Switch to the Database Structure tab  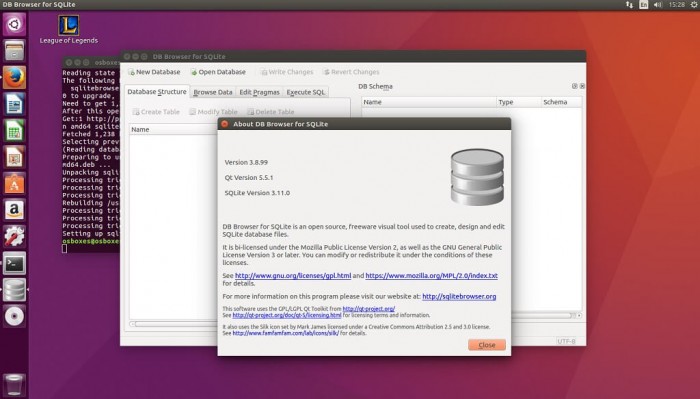point(157,91)
